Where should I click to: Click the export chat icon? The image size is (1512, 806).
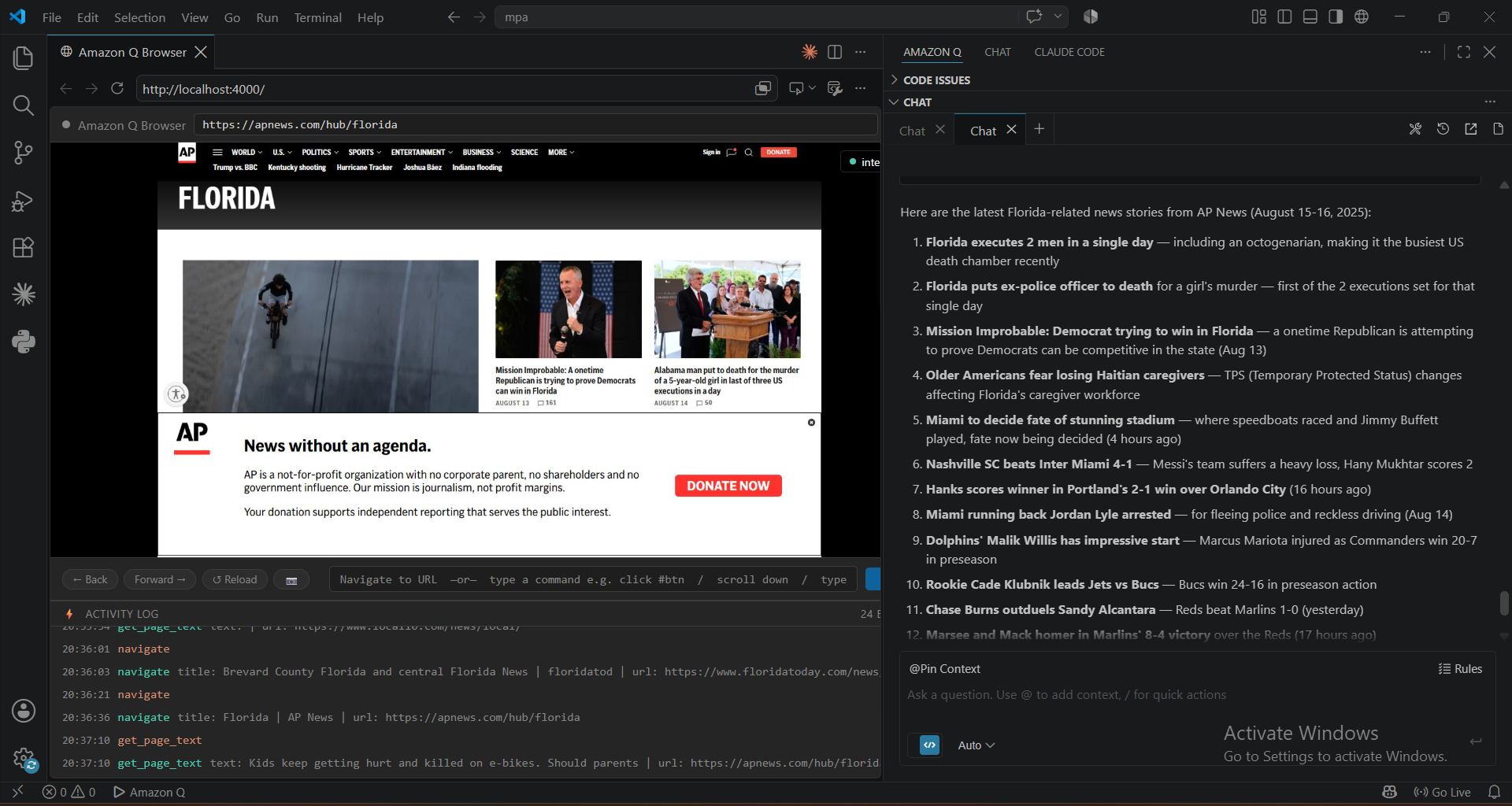coord(1470,129)
